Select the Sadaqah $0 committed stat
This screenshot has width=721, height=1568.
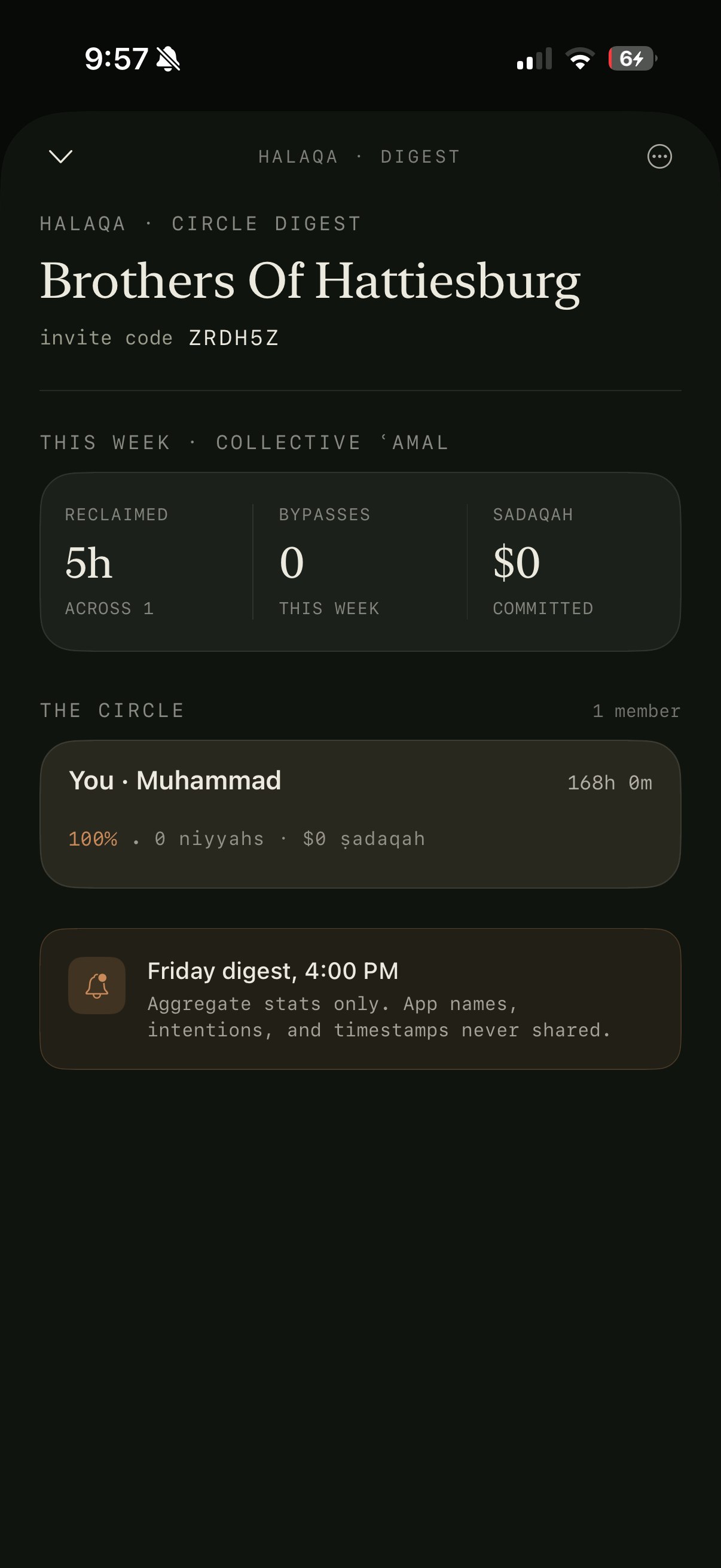coord(574,562)
